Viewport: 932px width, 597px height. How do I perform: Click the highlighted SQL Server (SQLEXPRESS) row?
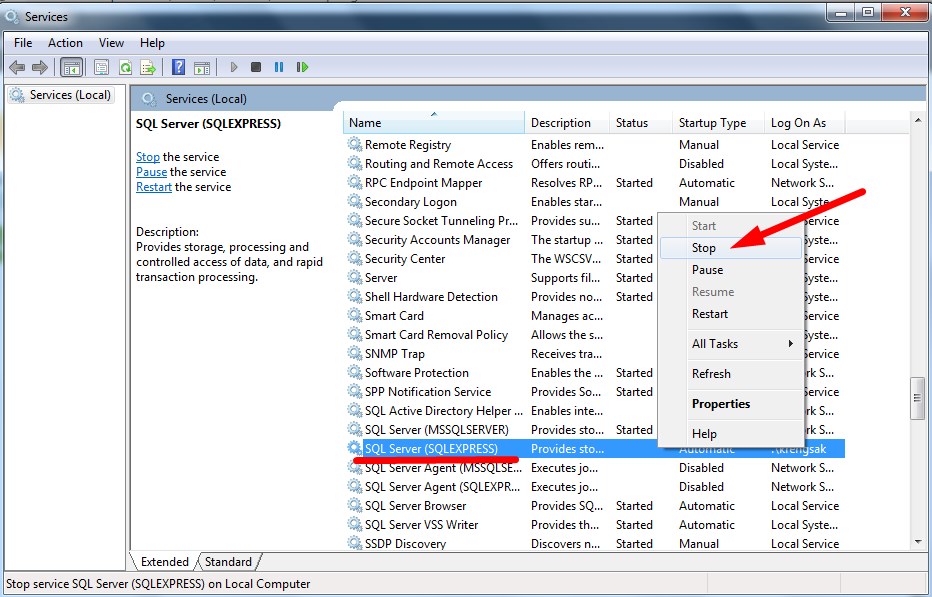[x=594, y=450]
